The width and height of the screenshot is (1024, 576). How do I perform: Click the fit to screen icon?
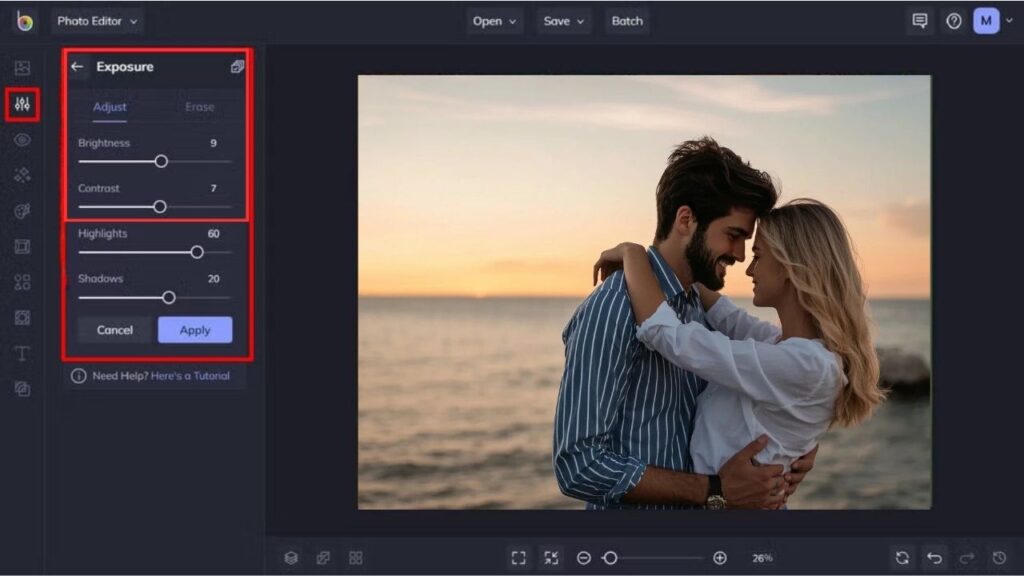click(519, 558)
